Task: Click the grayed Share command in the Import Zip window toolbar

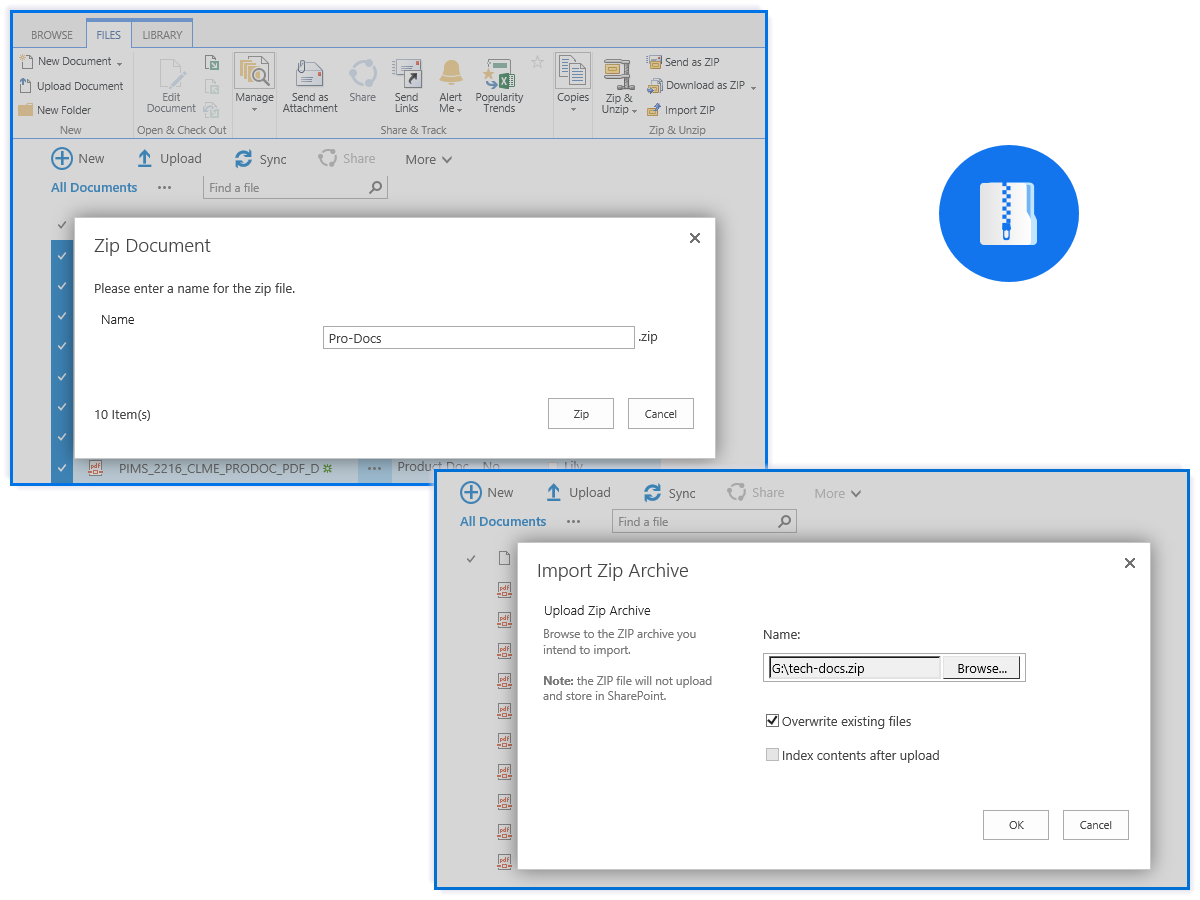Action: point(755,492)
